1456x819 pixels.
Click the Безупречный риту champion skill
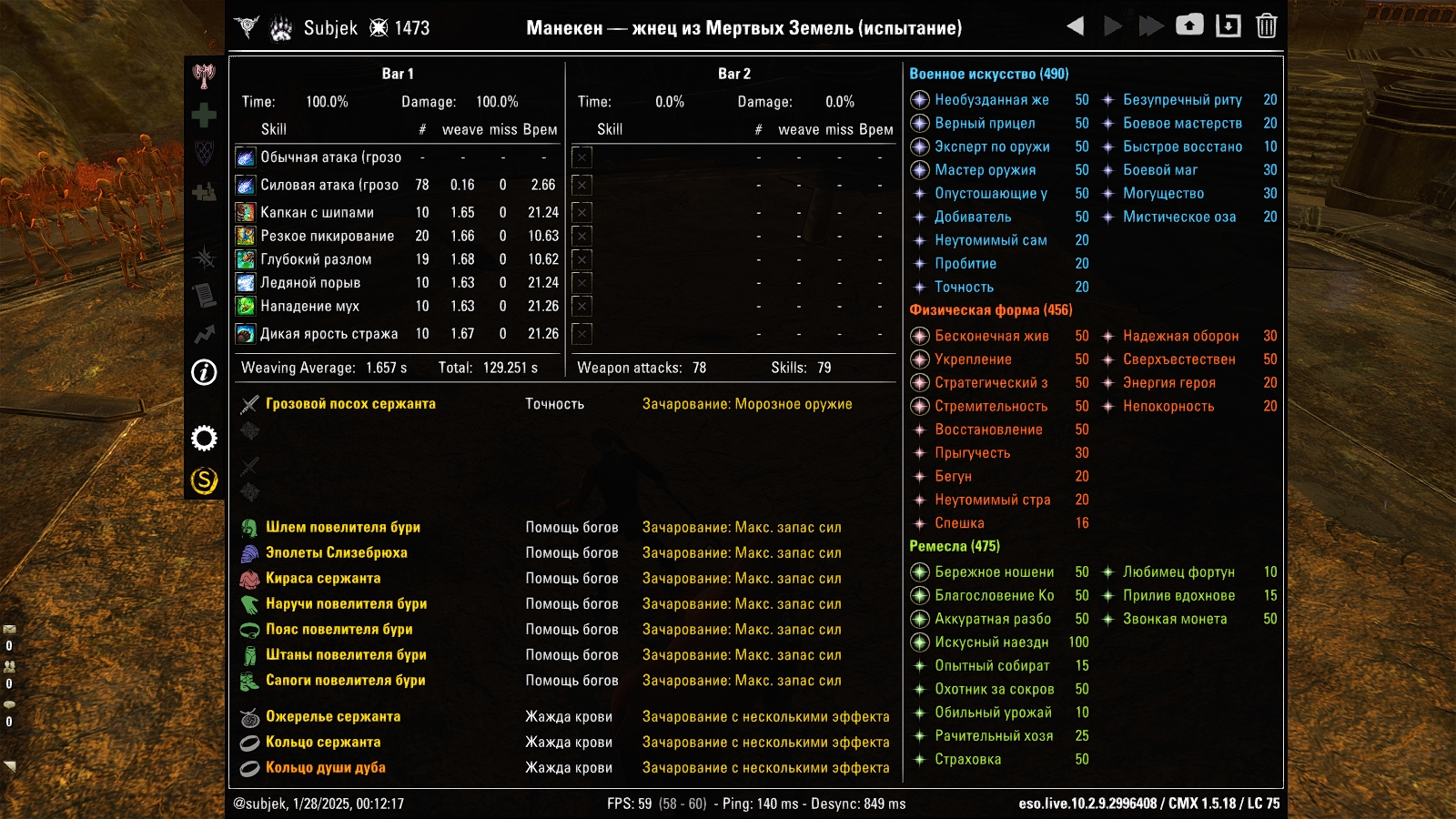coord(1182,100)
